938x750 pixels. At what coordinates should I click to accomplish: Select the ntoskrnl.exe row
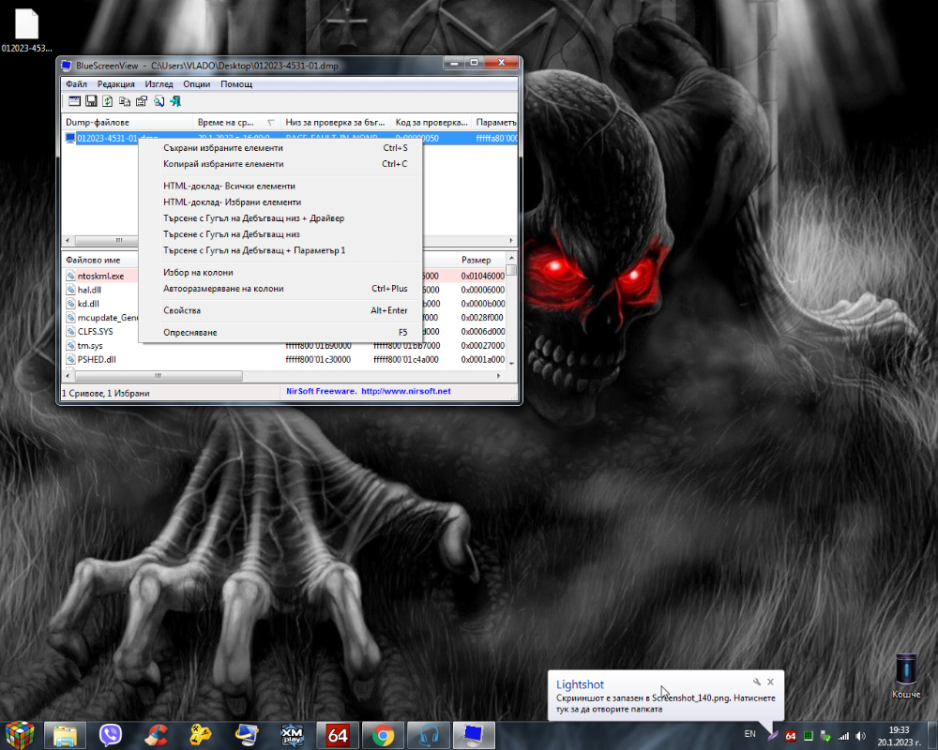(100, 276)
